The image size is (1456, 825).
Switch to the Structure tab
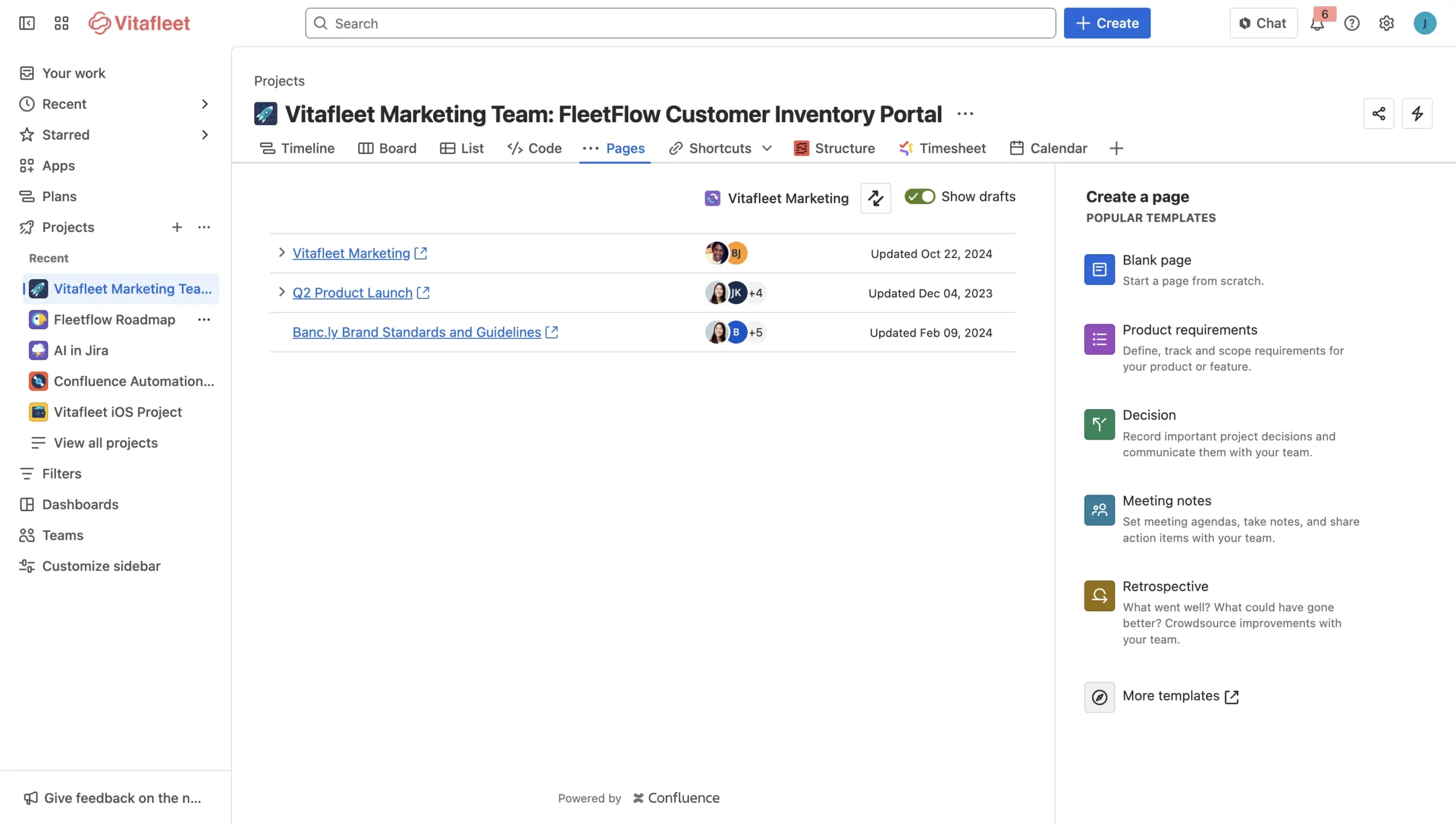pos(834,148)
